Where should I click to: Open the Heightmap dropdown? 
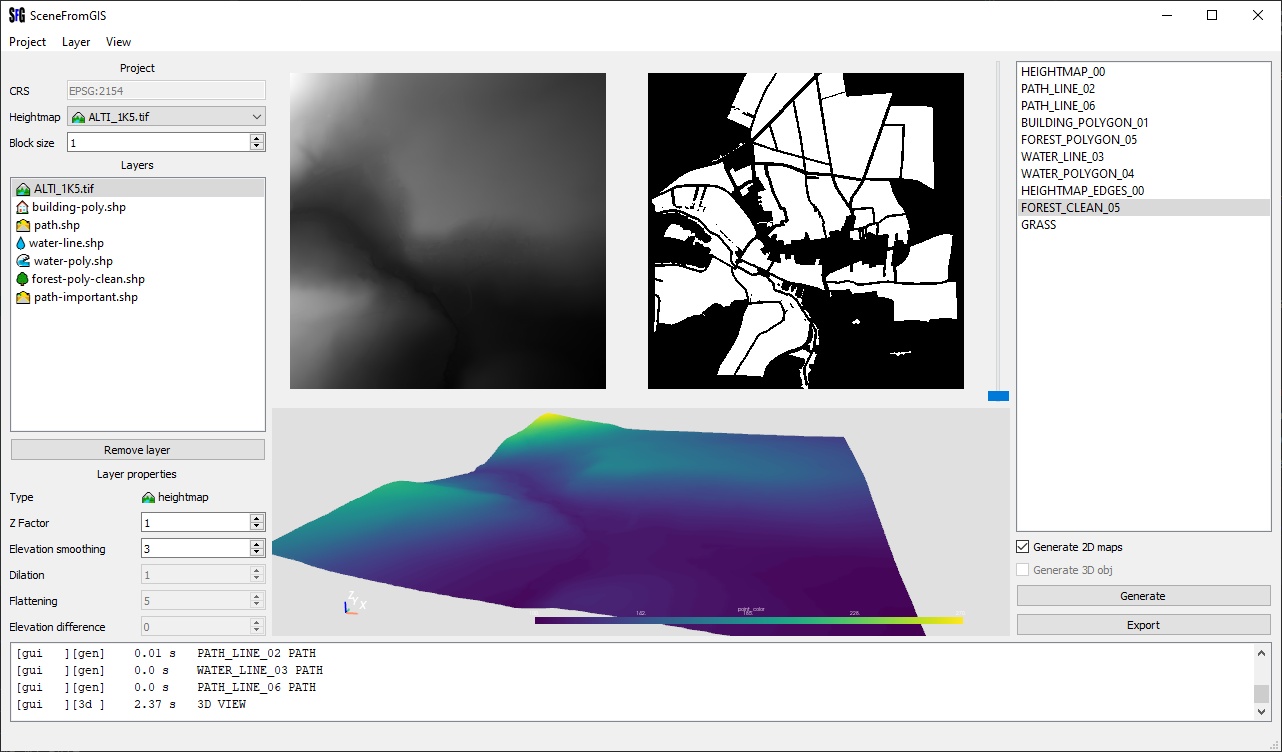257,117
